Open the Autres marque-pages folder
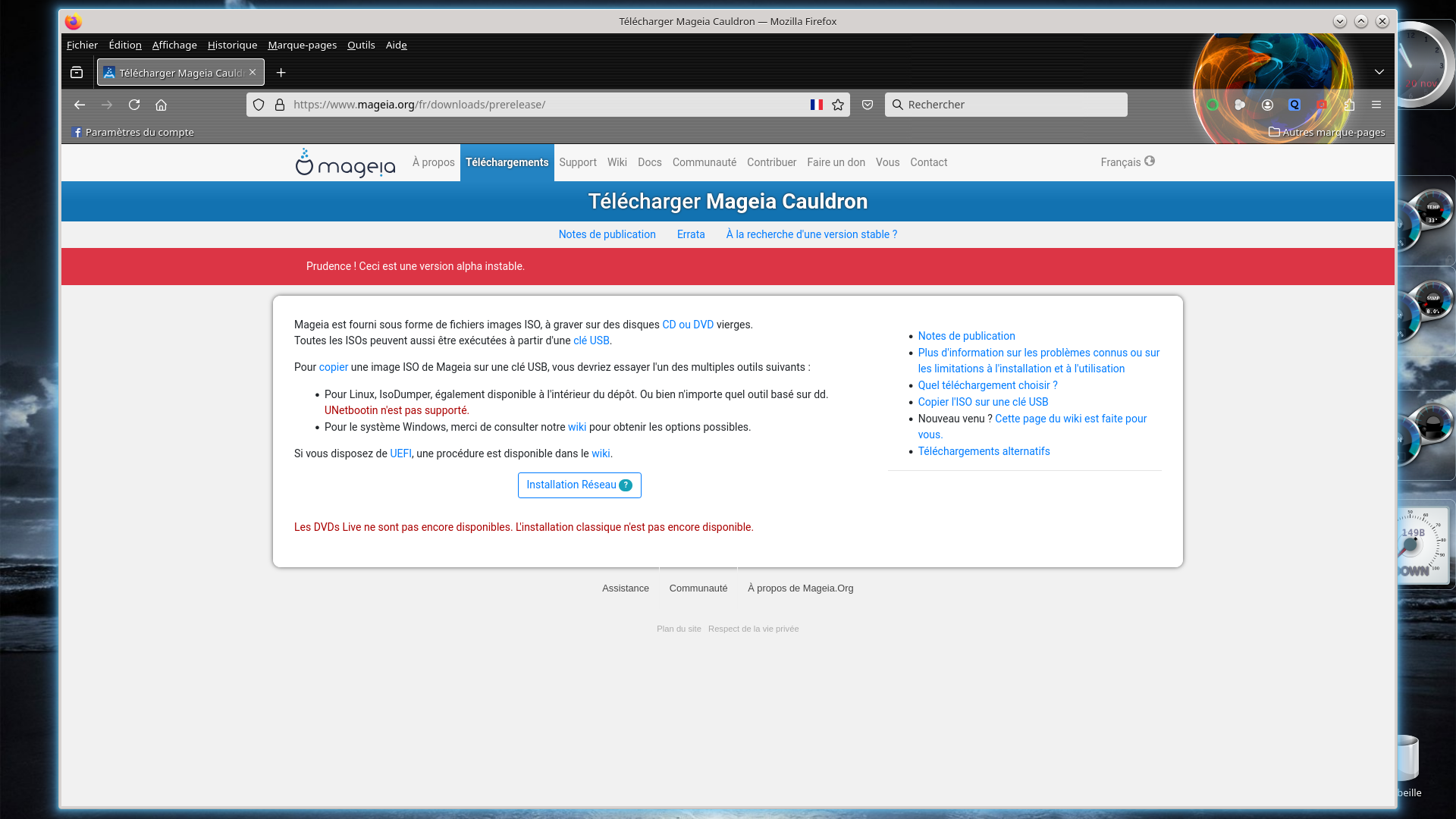1456x819 pixels. pos(1327,132)
